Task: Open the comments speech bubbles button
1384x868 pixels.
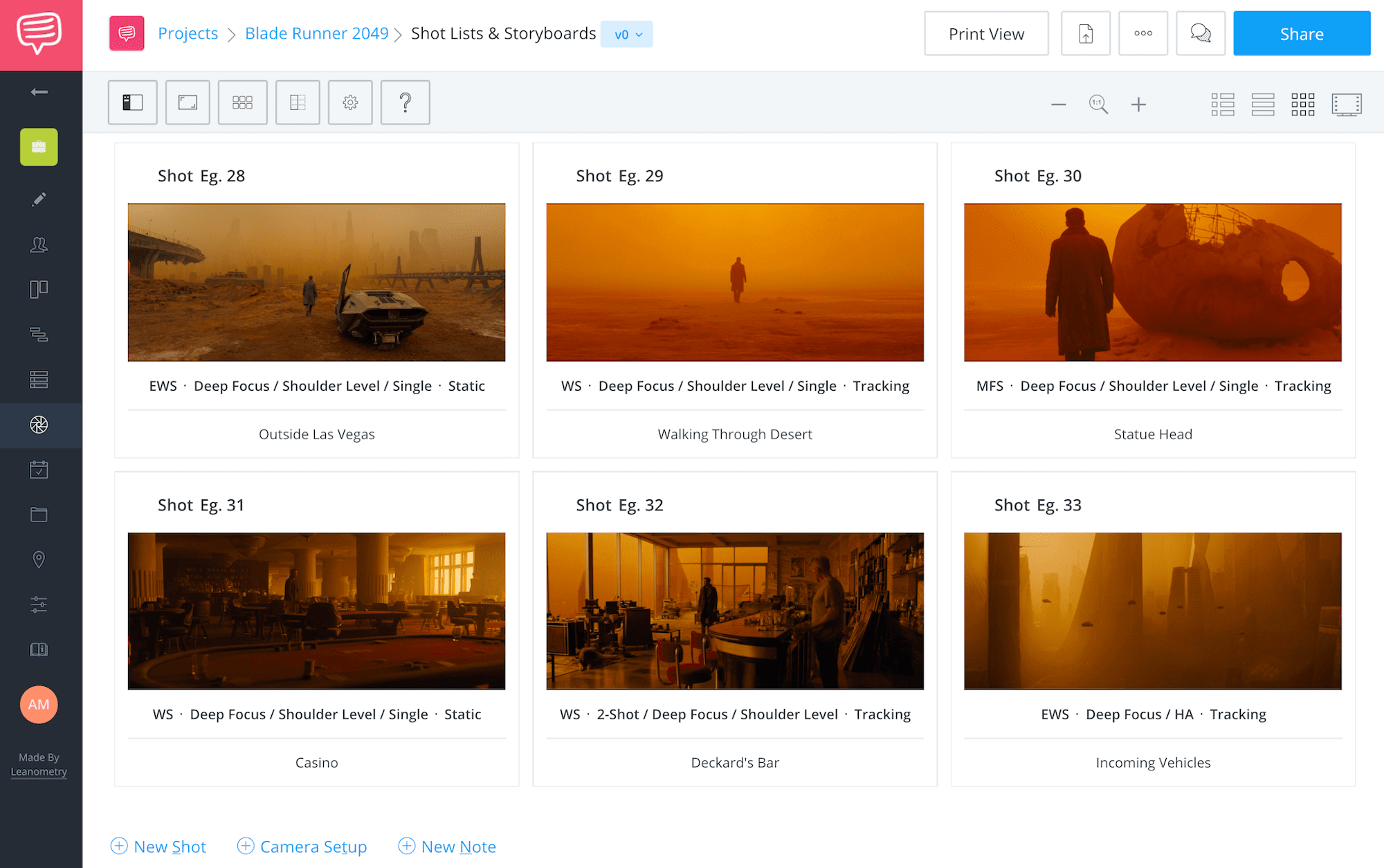Action: [1201, 33]
